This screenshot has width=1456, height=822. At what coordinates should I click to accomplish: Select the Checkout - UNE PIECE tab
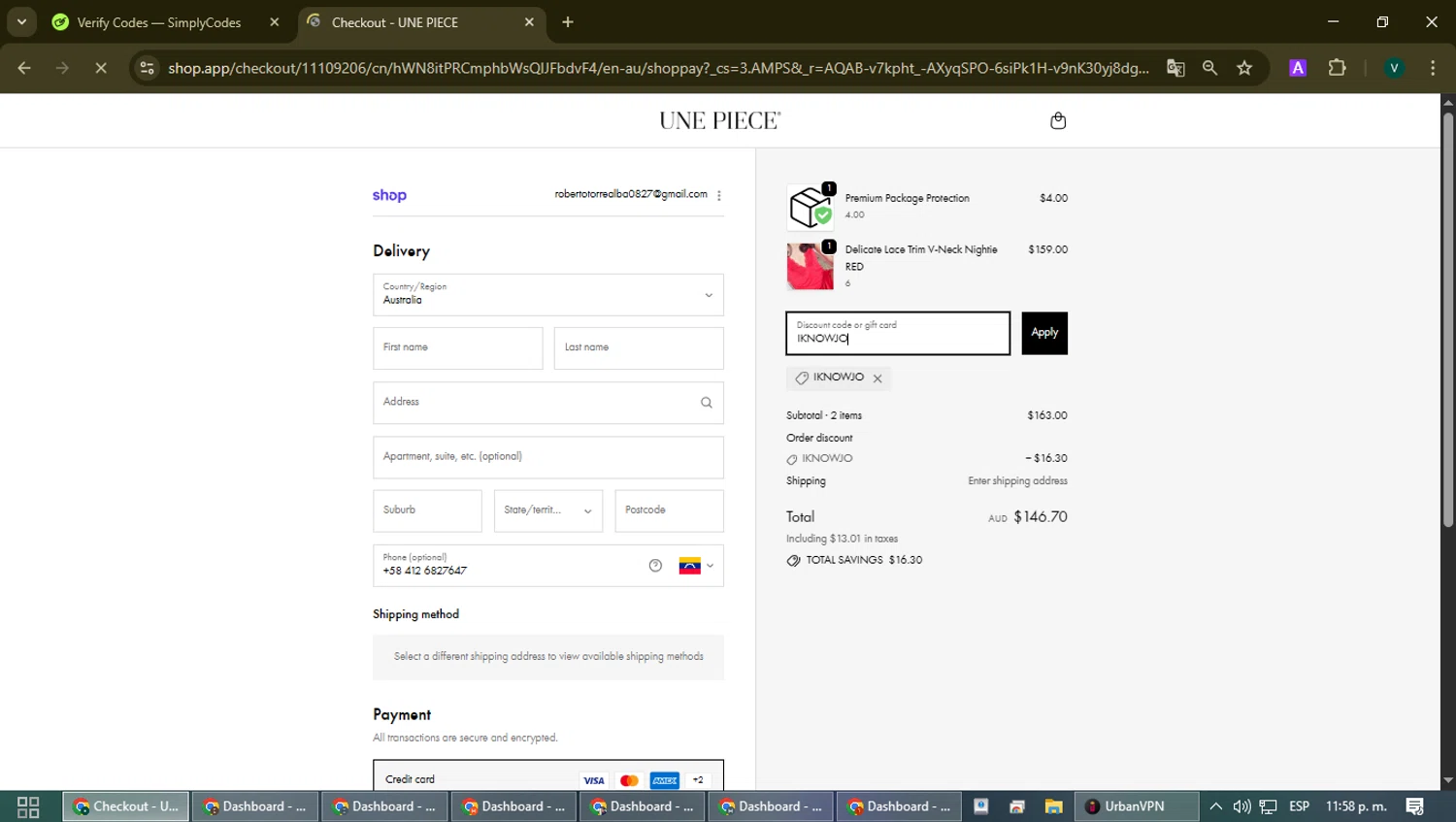(x=395, y=22)
